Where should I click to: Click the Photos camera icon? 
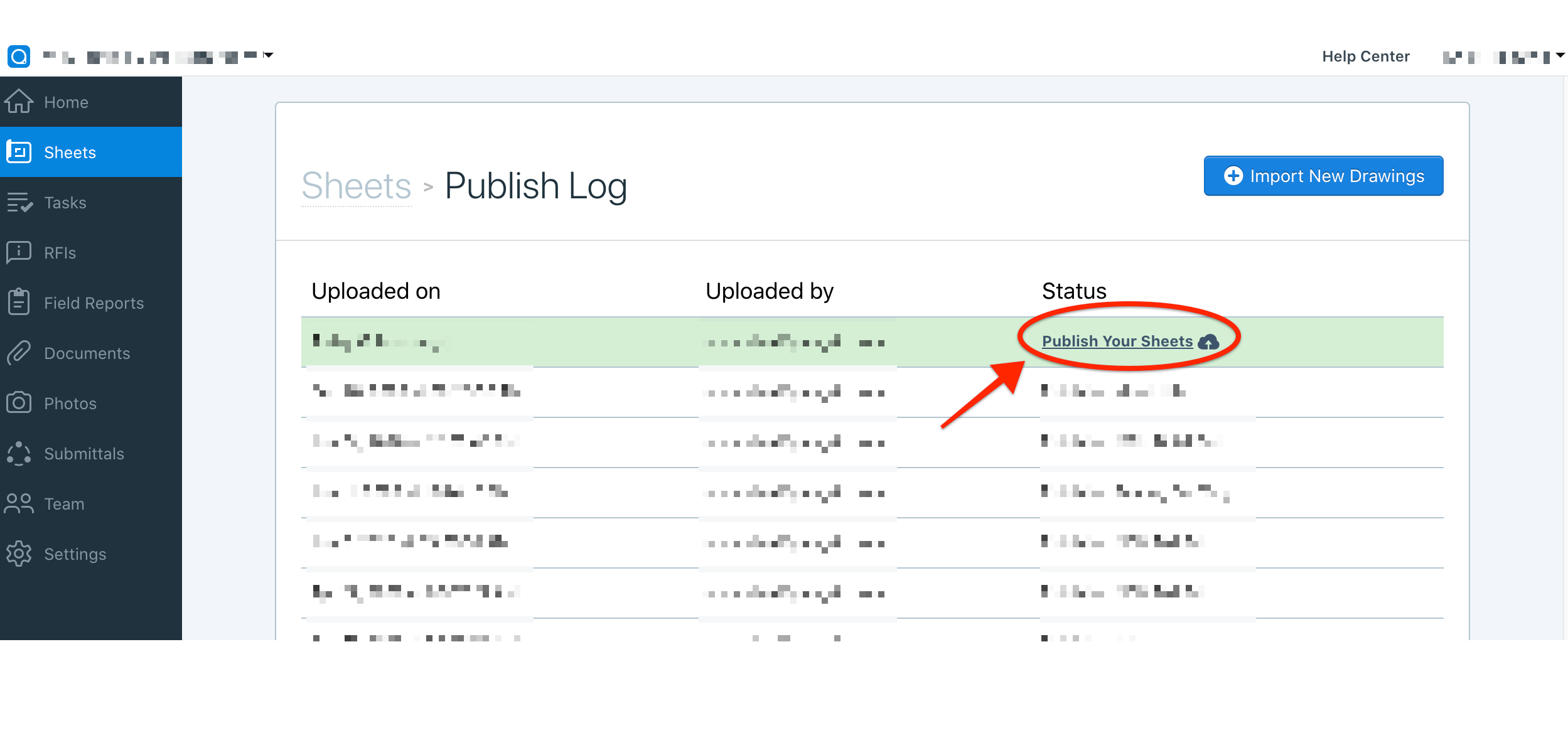click(x=19, y=402)
